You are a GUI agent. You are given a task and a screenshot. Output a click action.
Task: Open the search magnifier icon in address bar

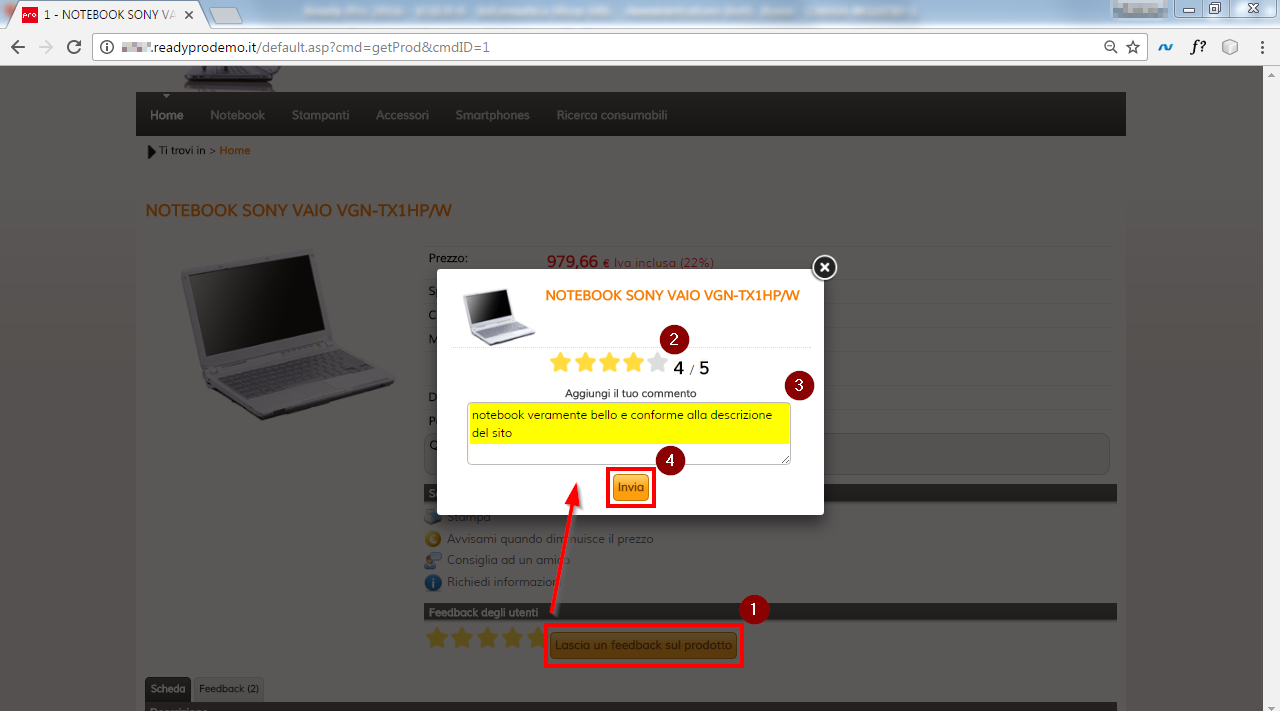(x=1110, y=47)
